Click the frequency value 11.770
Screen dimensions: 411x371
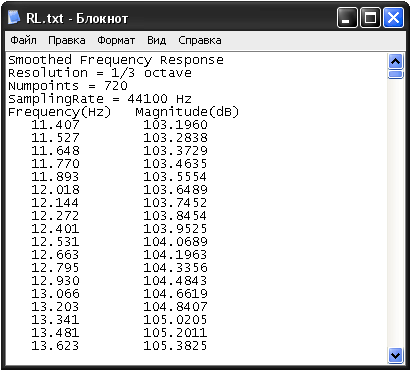click(x=55, y=164)
